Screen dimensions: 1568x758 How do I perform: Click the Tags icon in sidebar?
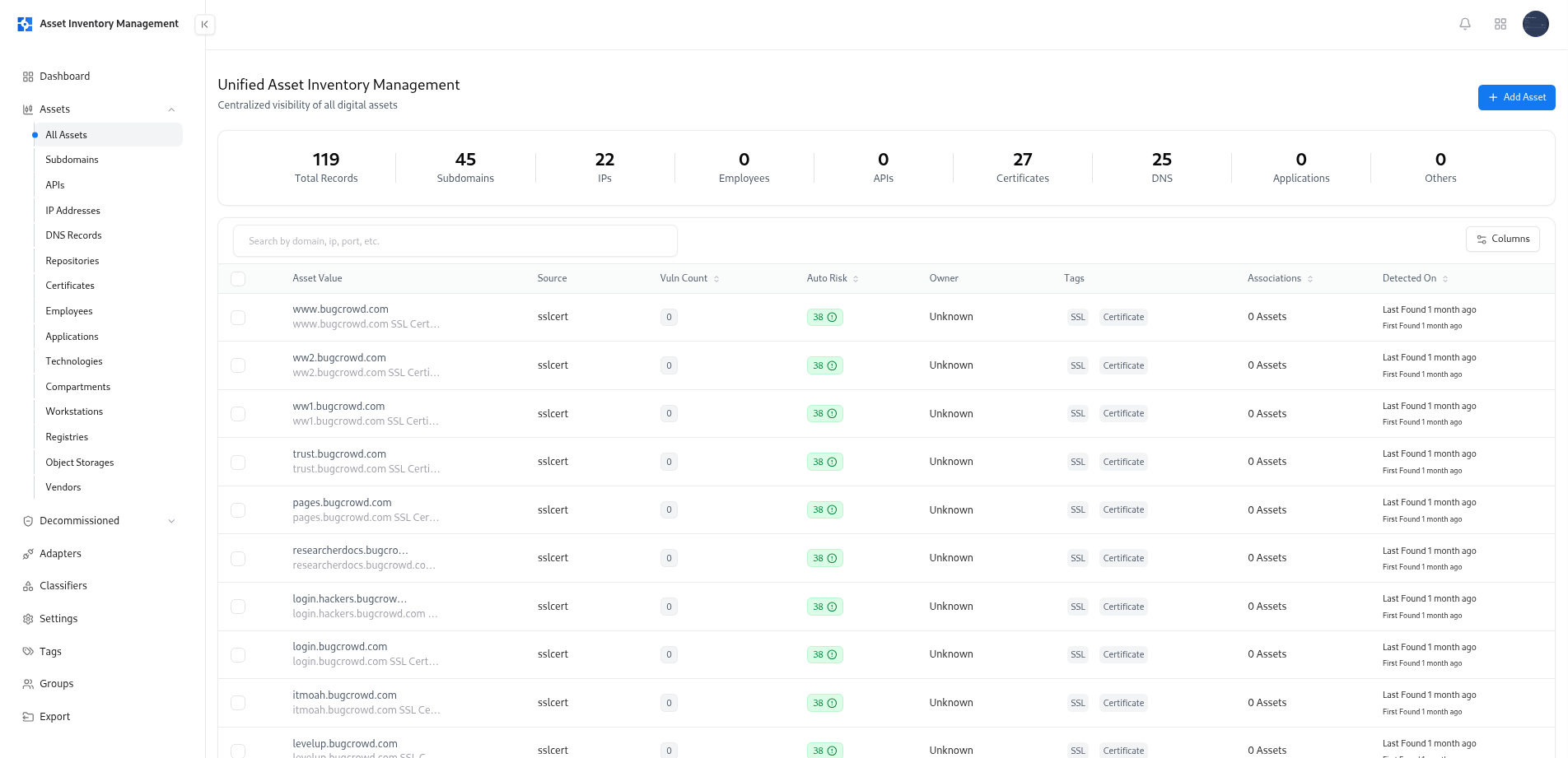(28, 652)
